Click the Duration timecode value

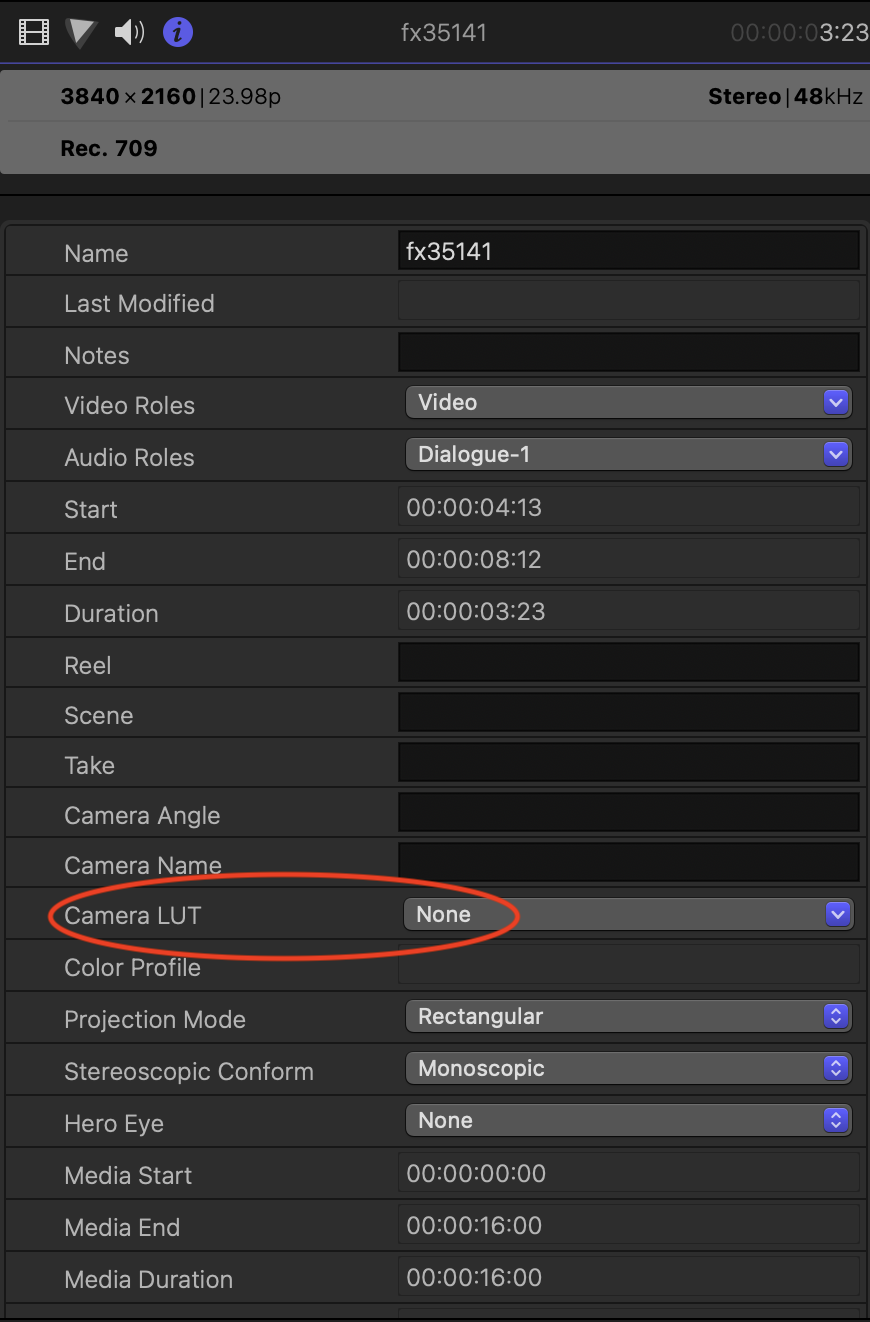[476, 612]
